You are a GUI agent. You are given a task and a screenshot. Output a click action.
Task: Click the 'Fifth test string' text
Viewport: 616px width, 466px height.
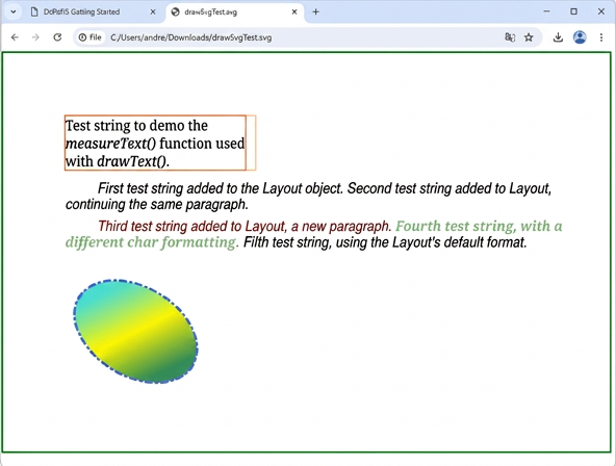pos(385,242)
